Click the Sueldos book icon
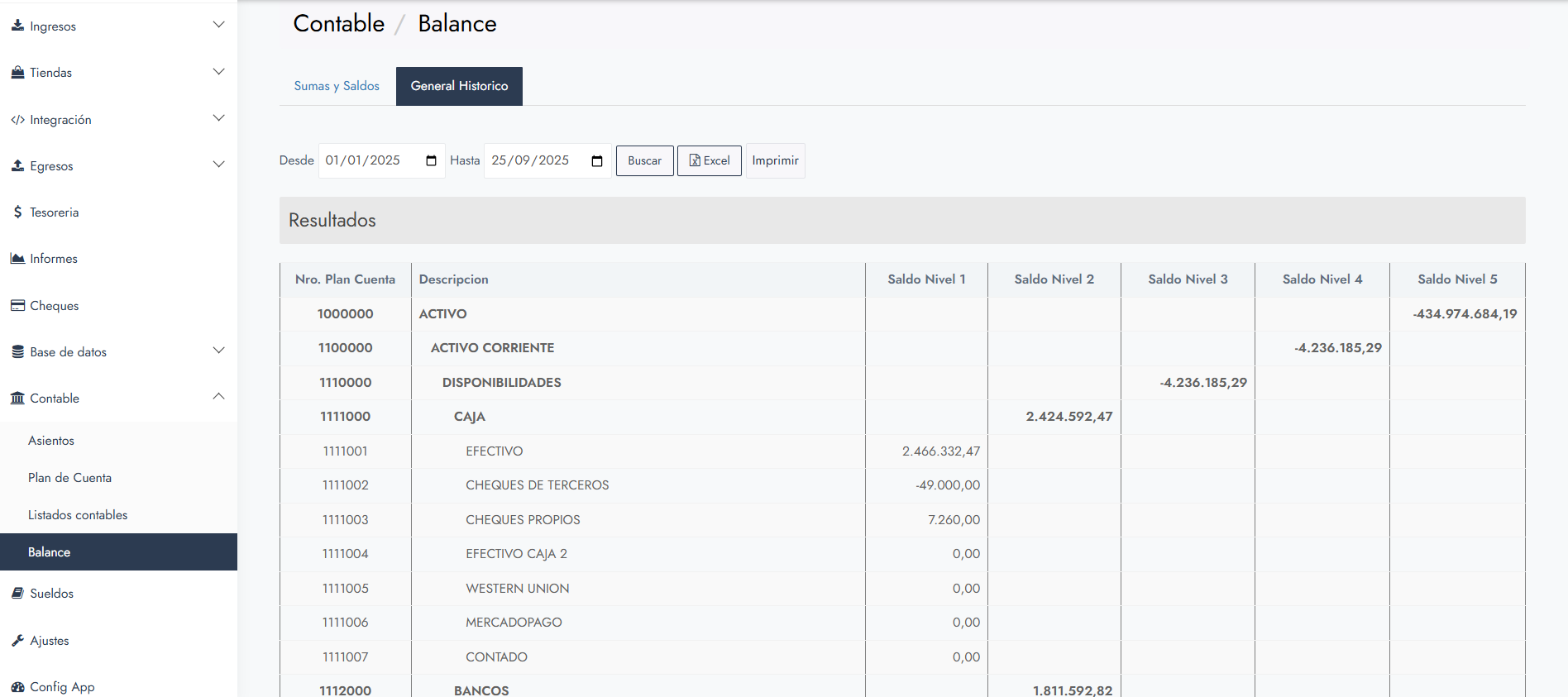The image size is (1568, 697). point(17,594)
